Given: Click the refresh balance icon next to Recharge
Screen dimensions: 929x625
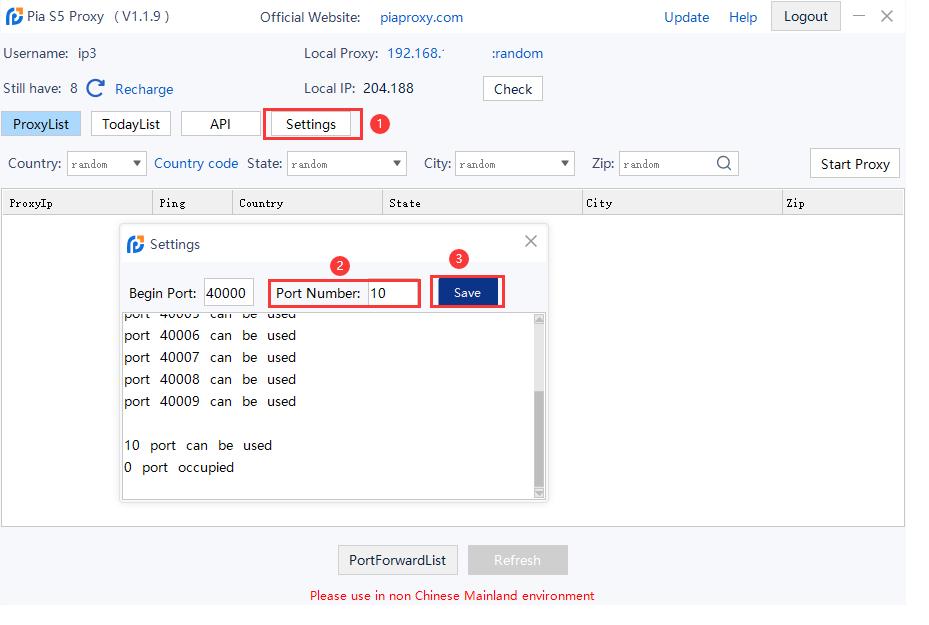Looking at the screenshot, I should tap(95, 88).
